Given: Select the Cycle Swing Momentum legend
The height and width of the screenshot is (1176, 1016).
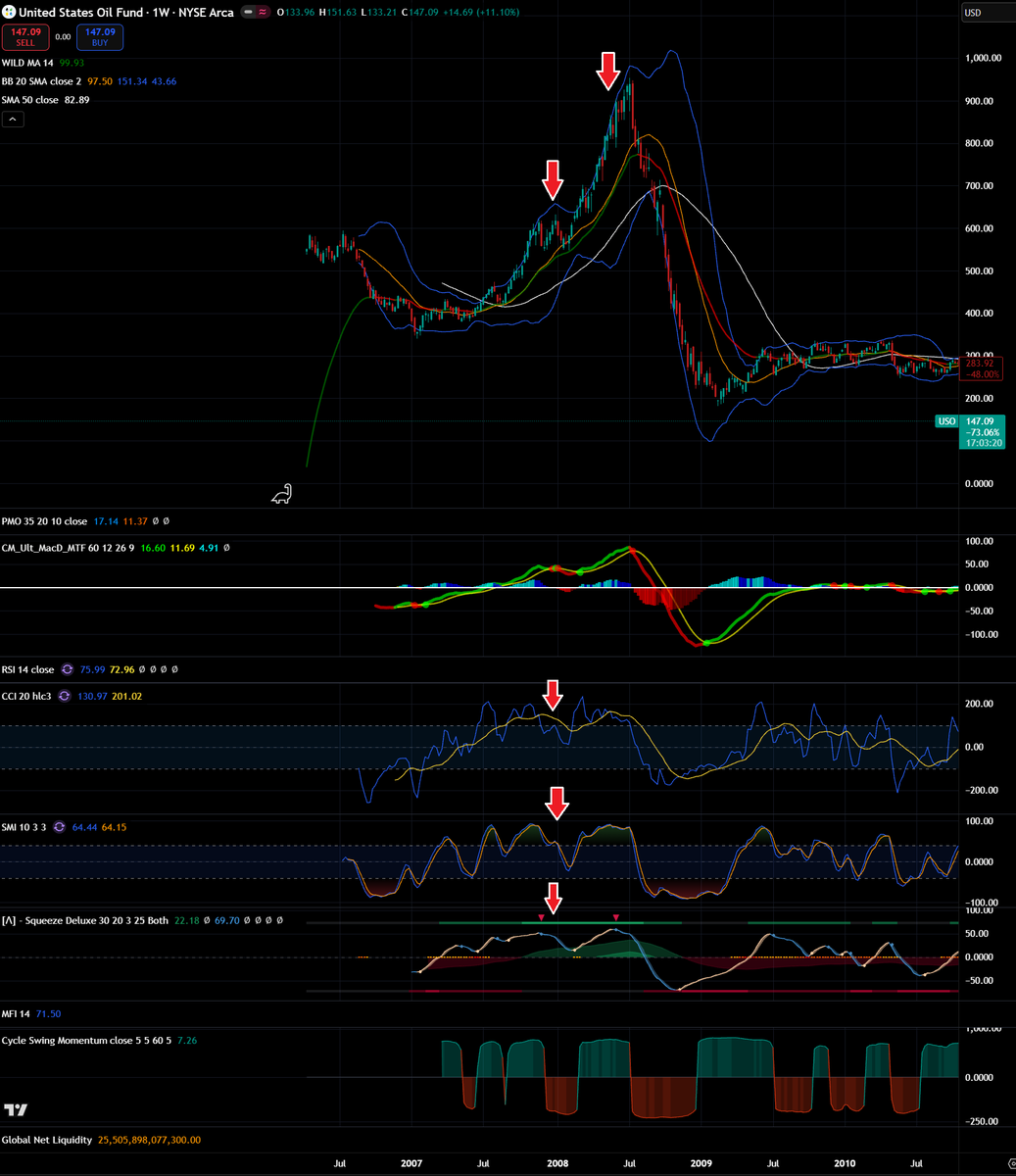Looking at the screenshot, I should [87, 1040].
